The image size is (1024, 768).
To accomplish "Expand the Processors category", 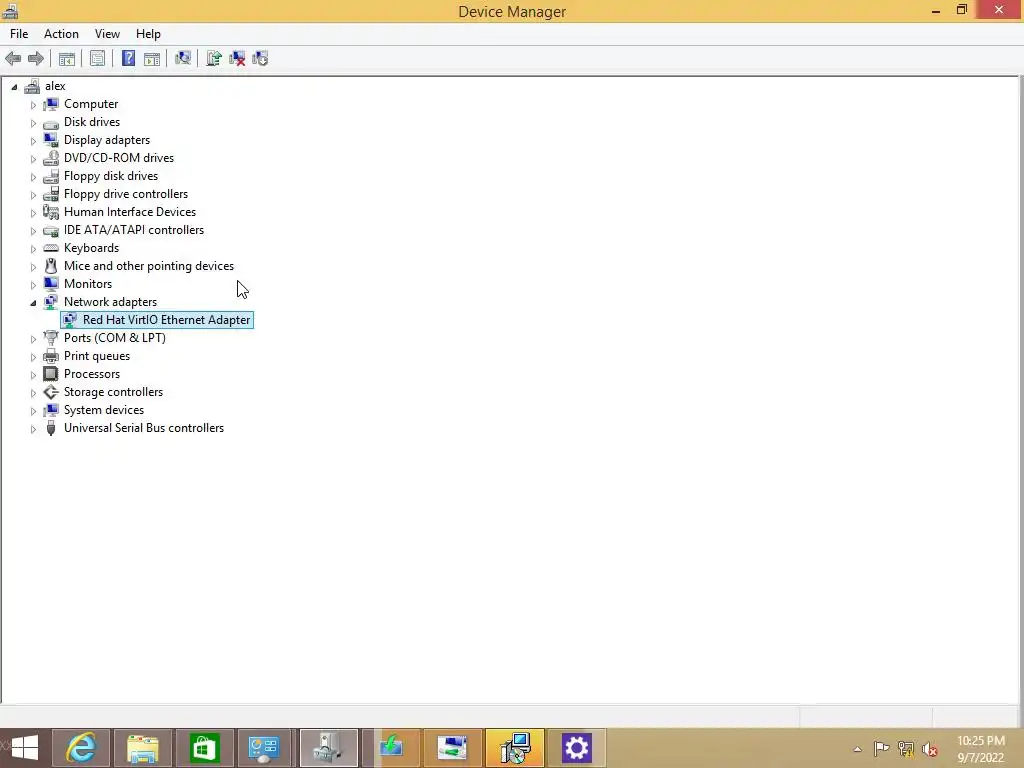I will tap(33, 375).
